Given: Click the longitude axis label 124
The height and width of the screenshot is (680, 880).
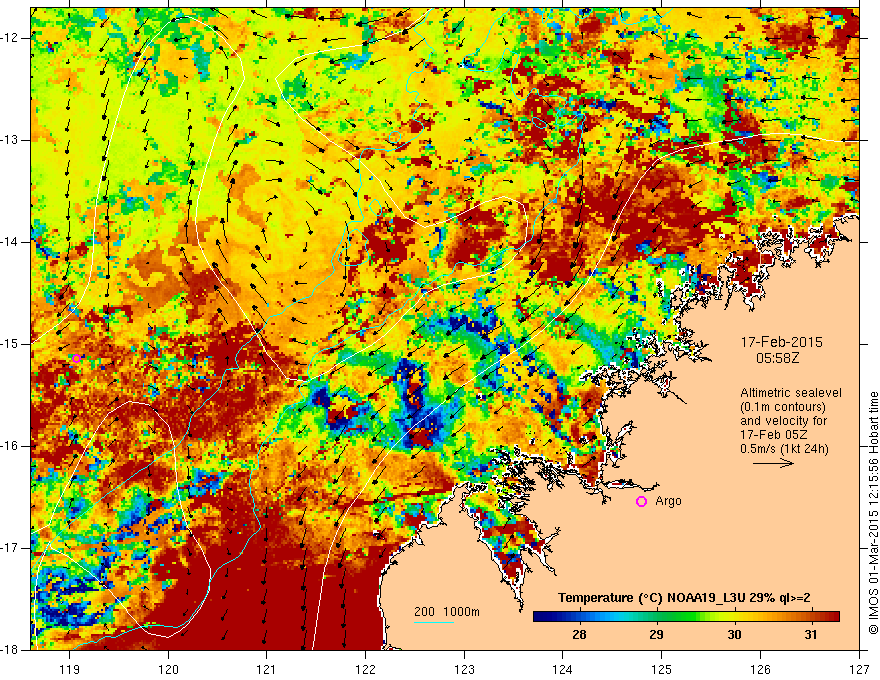Looking at the screenshot, I should pos(563,669).
